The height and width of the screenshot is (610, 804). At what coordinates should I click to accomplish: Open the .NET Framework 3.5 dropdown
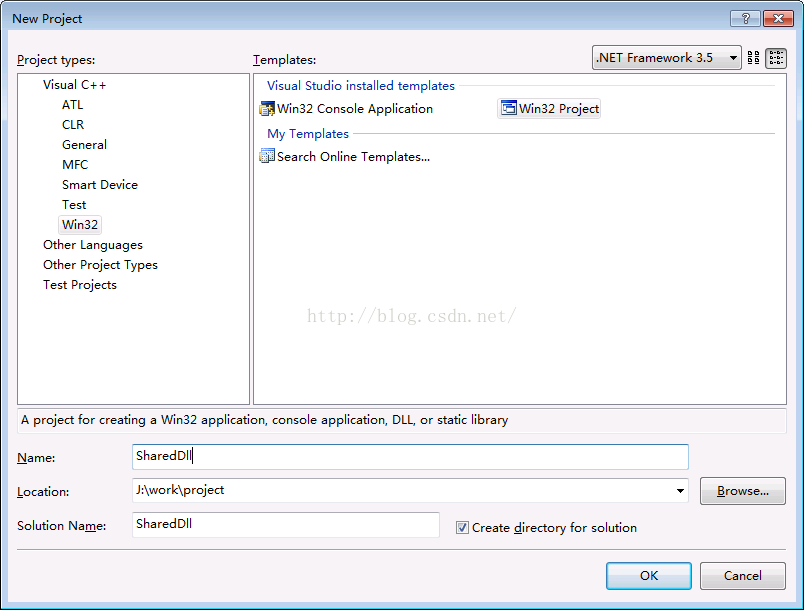pos(666,58)
